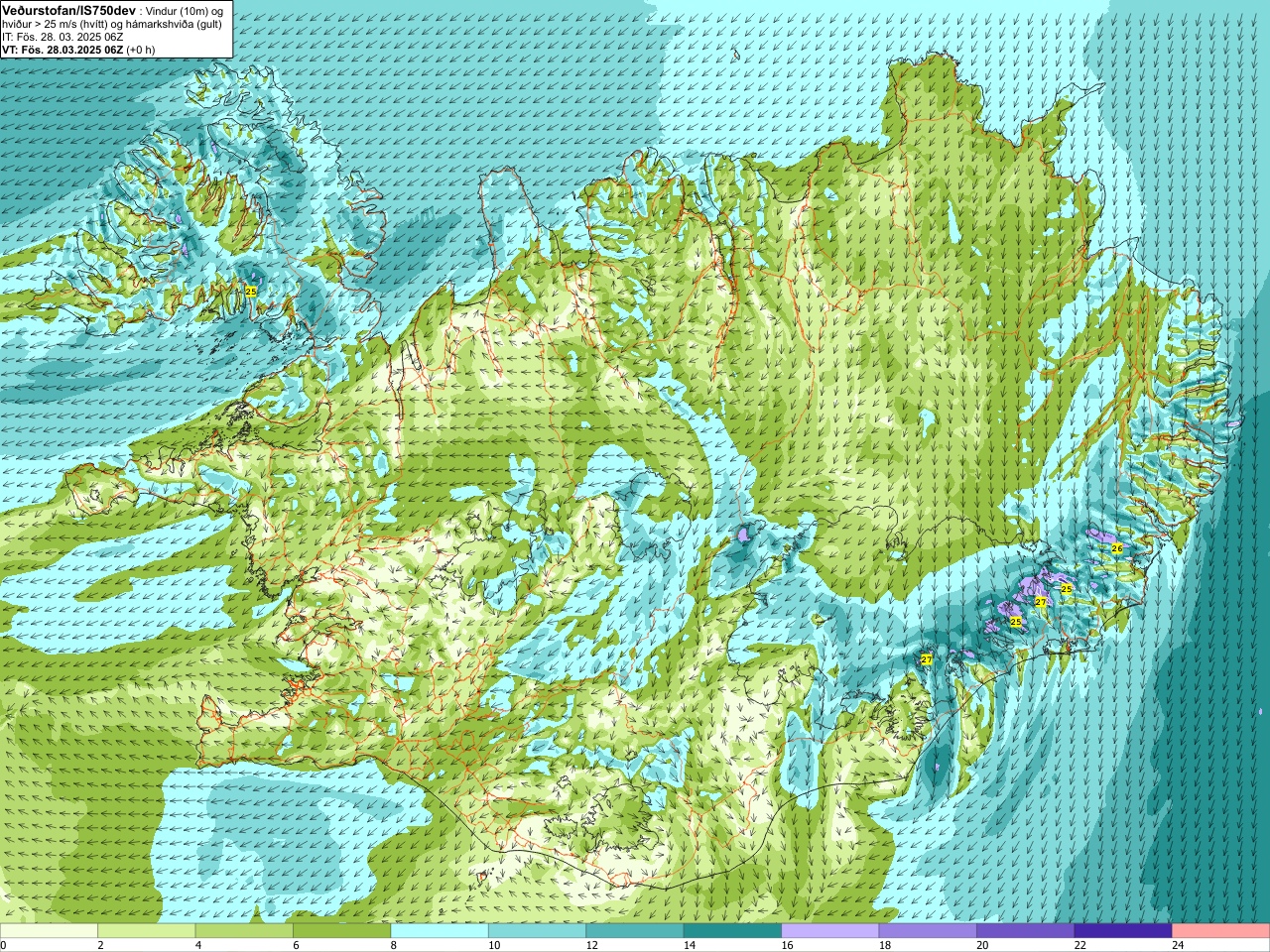This screenshot has width=1270, height=952.
Task: Click the light cyan 8–10 m/s legend swatch
Action: (x=440, y=931)
